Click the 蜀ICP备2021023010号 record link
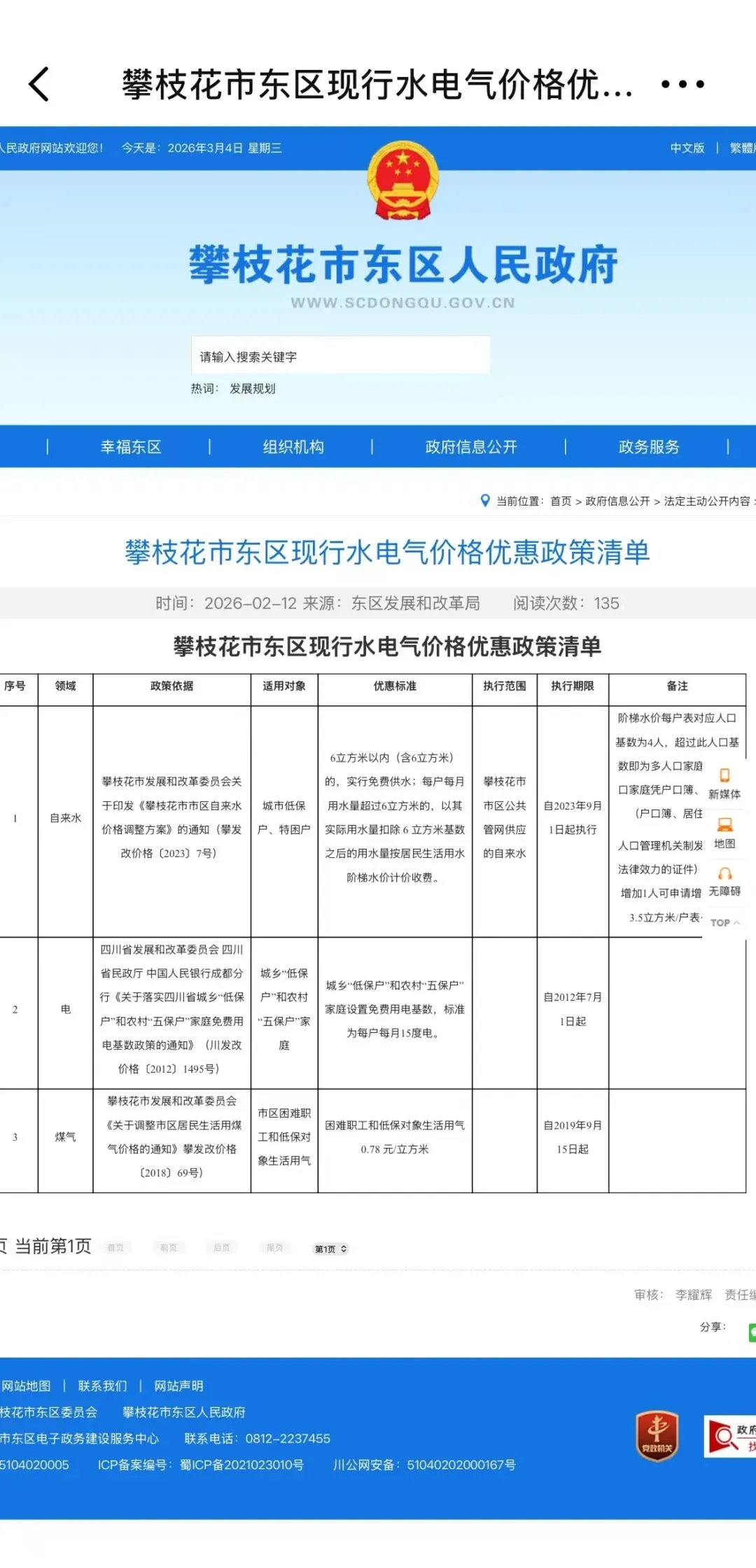756x1568 pixels. point(241,1465)
